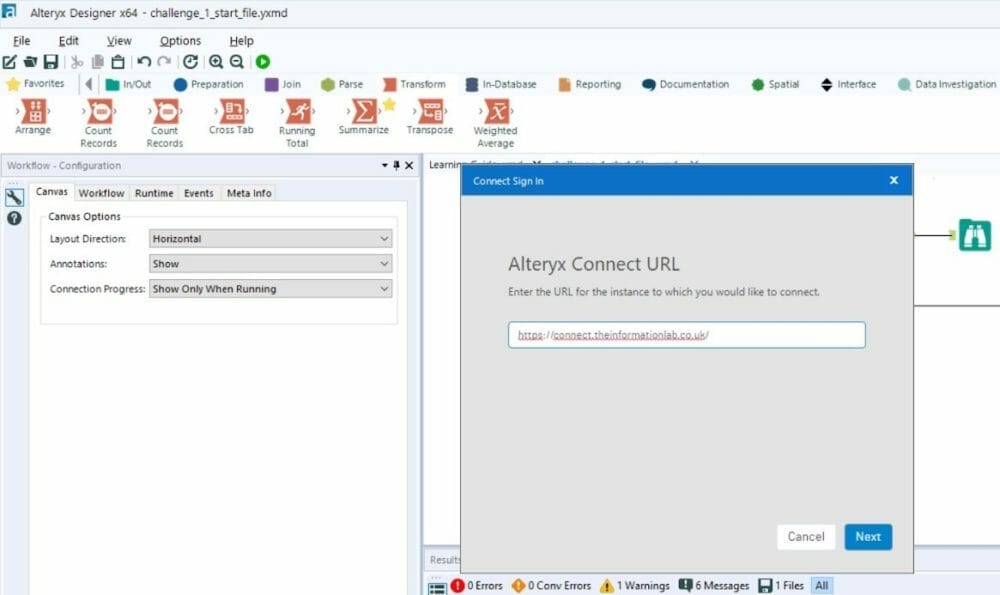Image resolution: width=1000 pixels, height=595 pixels.
Task: Filter results by 1 Files
Action: [781, 585]
